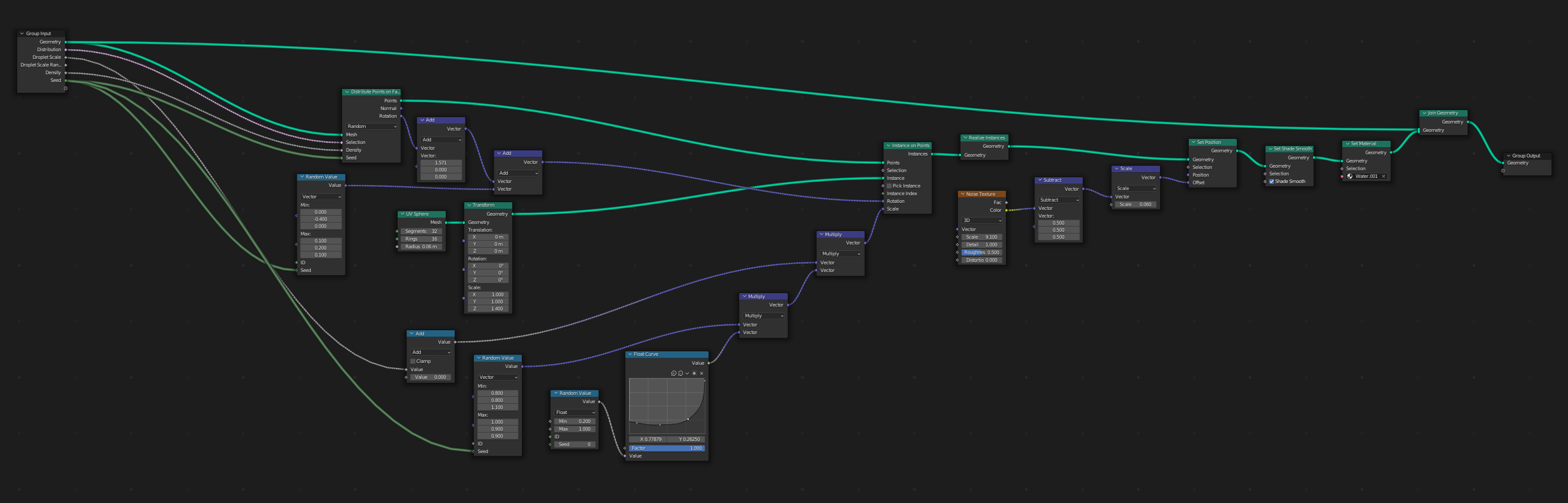Open the lower Multiply operation dropdown

(764, 315)
